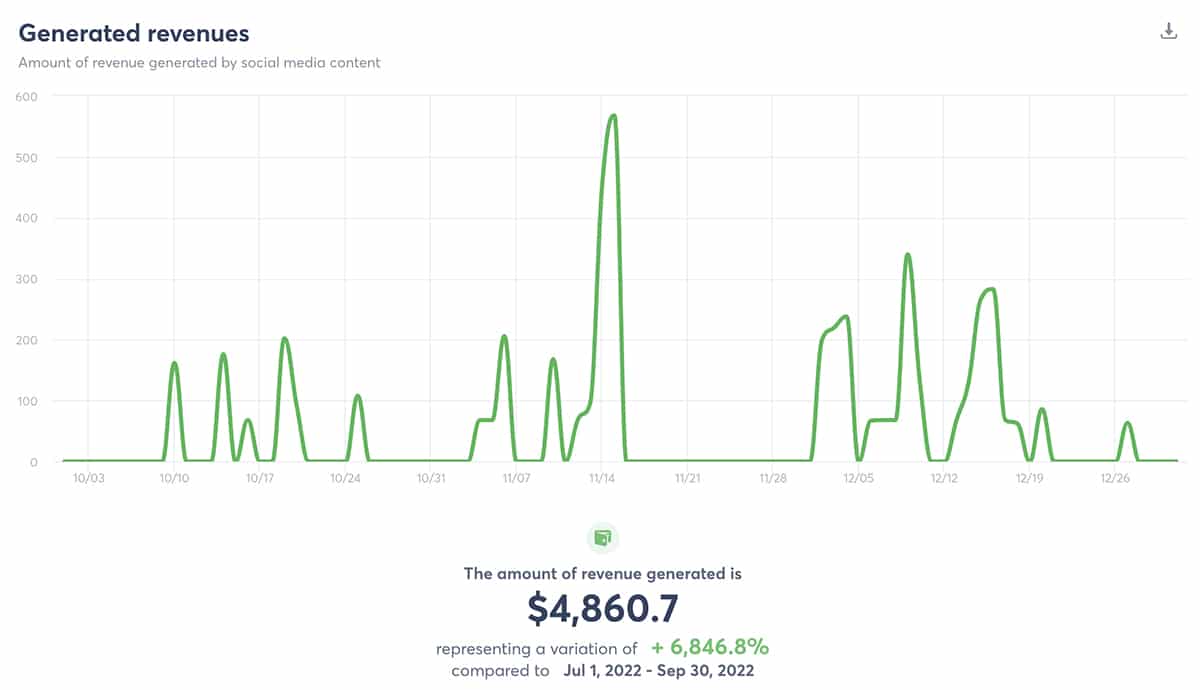Click the + 6,846.8% variation value

tap(710, 648)
